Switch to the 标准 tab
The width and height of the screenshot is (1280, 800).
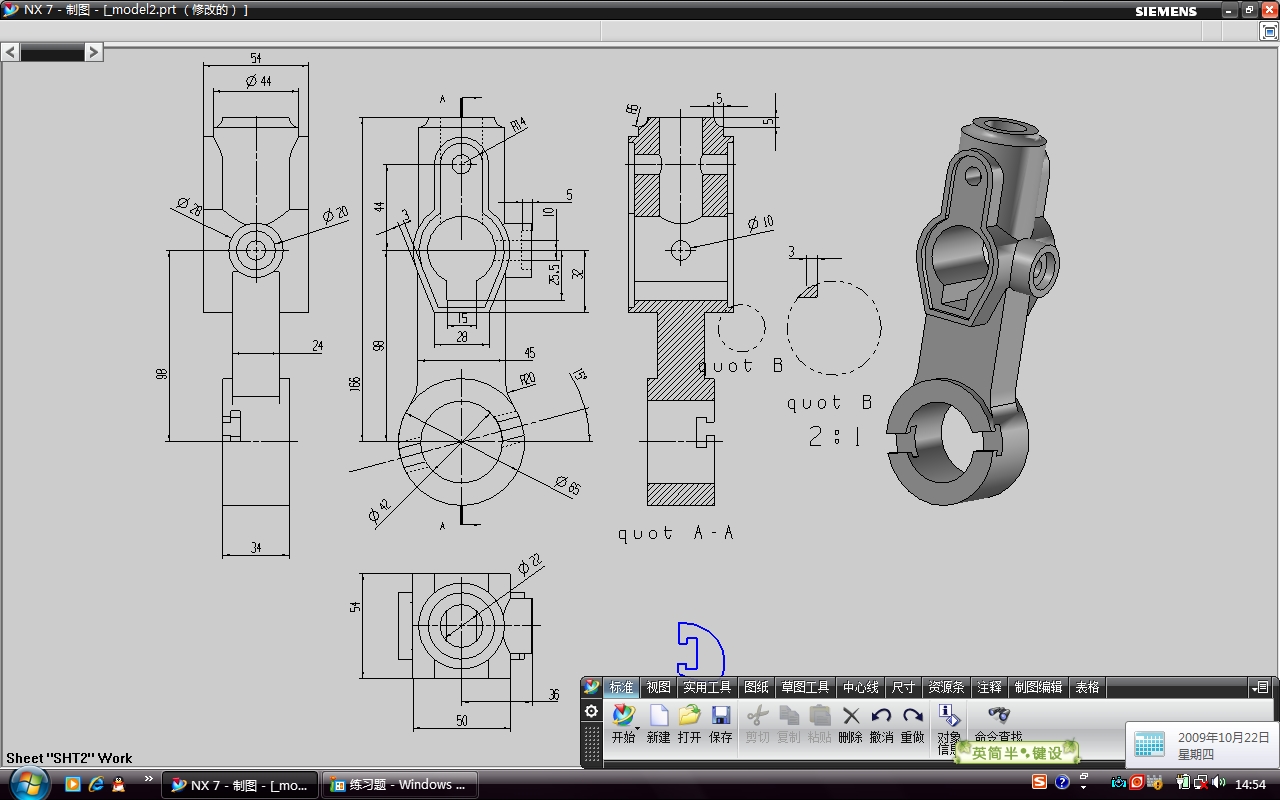pyautogui.click(x=622, y=687)
